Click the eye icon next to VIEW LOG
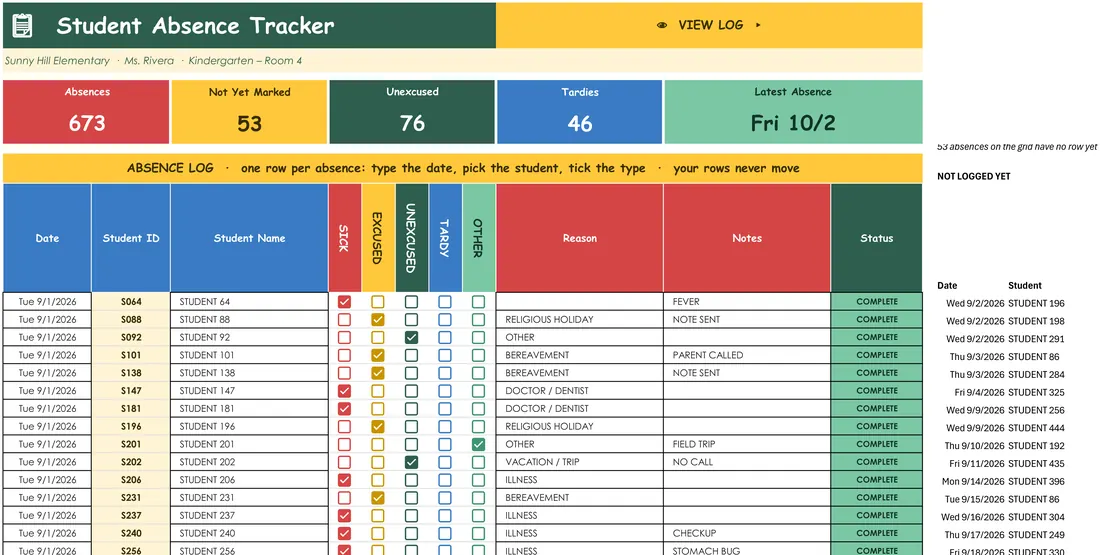 click(662, 25)
